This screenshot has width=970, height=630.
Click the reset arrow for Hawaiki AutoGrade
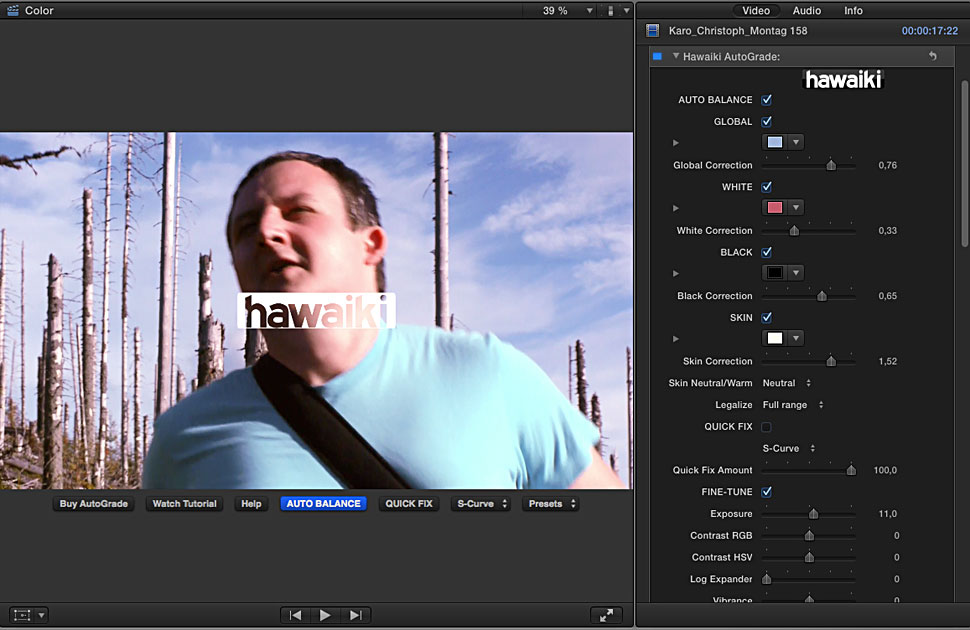point(932,57)
